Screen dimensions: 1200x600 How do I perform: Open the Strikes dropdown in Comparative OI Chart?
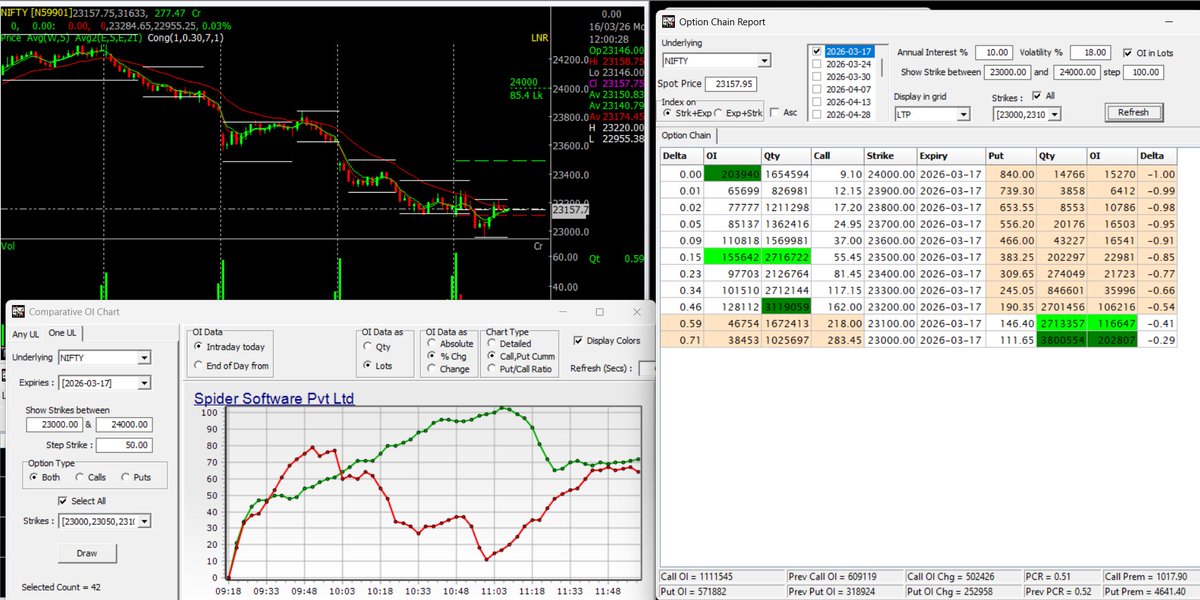tap(144, 521)
